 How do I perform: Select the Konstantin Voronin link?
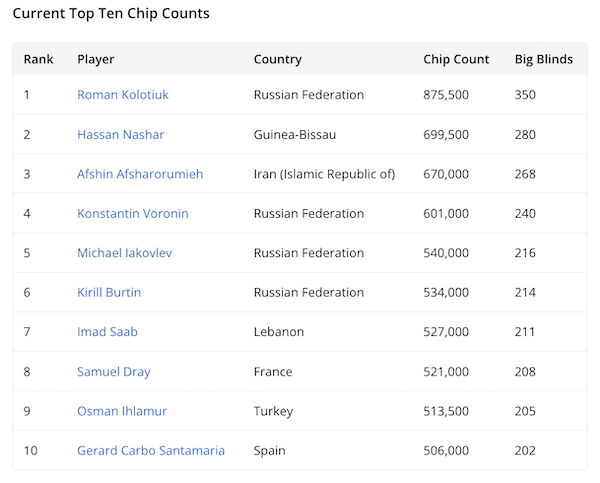coord(132,214)
